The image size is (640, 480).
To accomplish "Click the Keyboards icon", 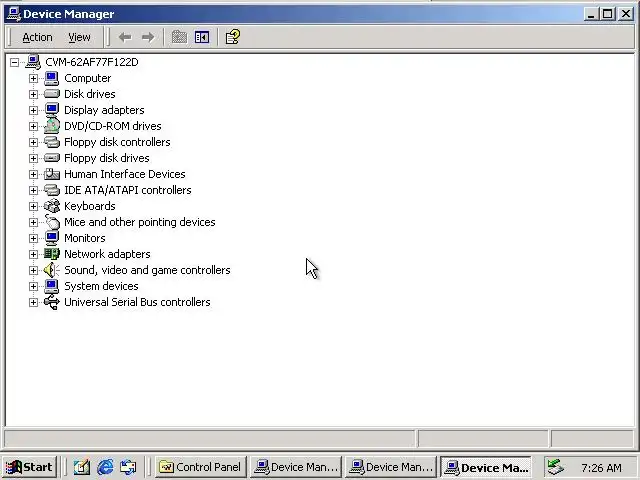I will point(52,206).
